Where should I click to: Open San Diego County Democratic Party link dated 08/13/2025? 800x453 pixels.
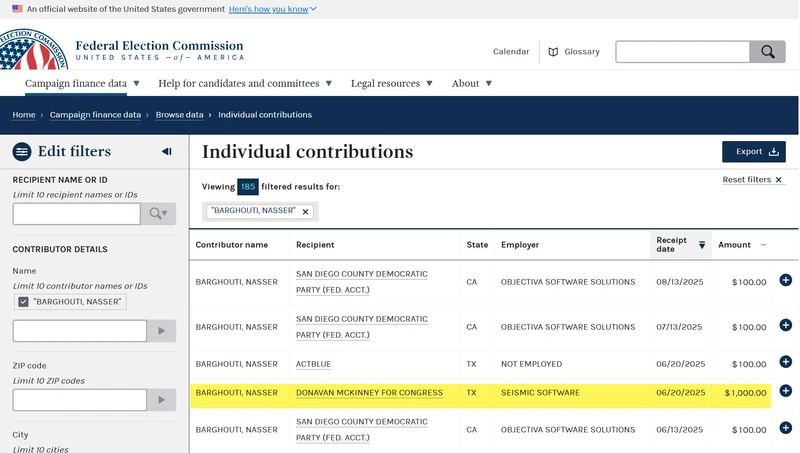tap(362, 282)
